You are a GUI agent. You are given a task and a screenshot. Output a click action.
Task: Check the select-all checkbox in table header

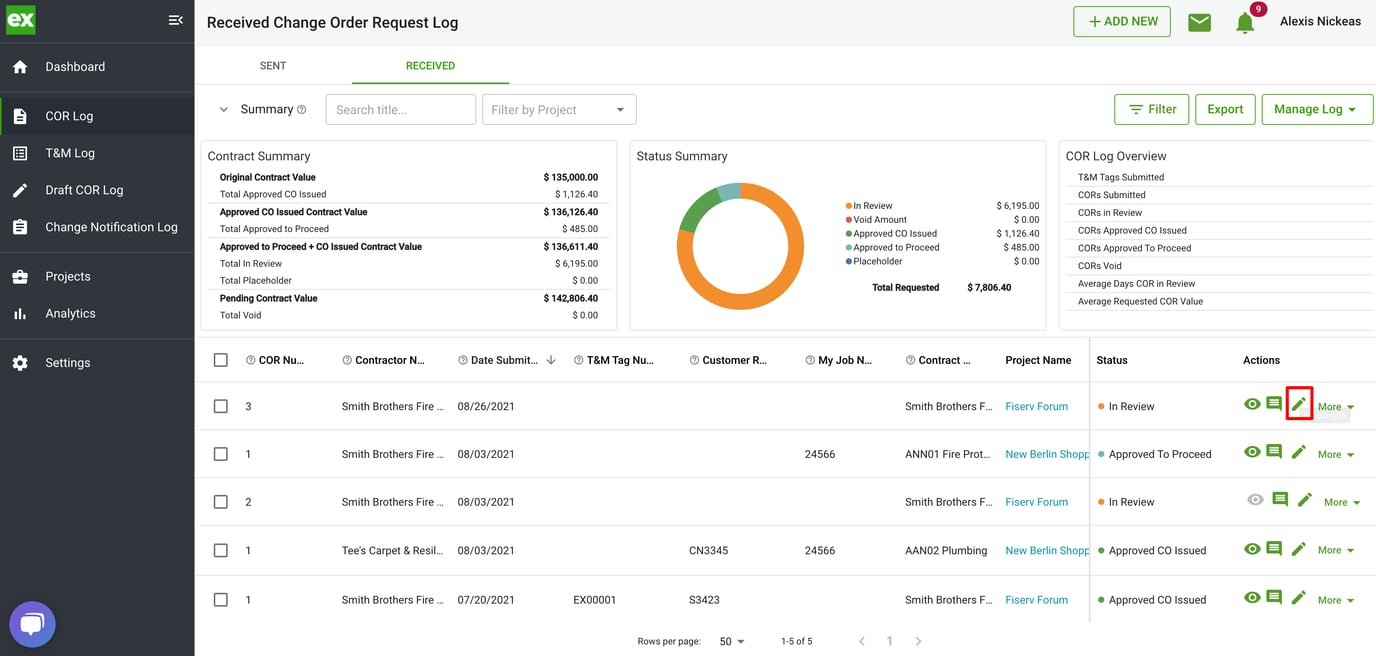point(221,360)
